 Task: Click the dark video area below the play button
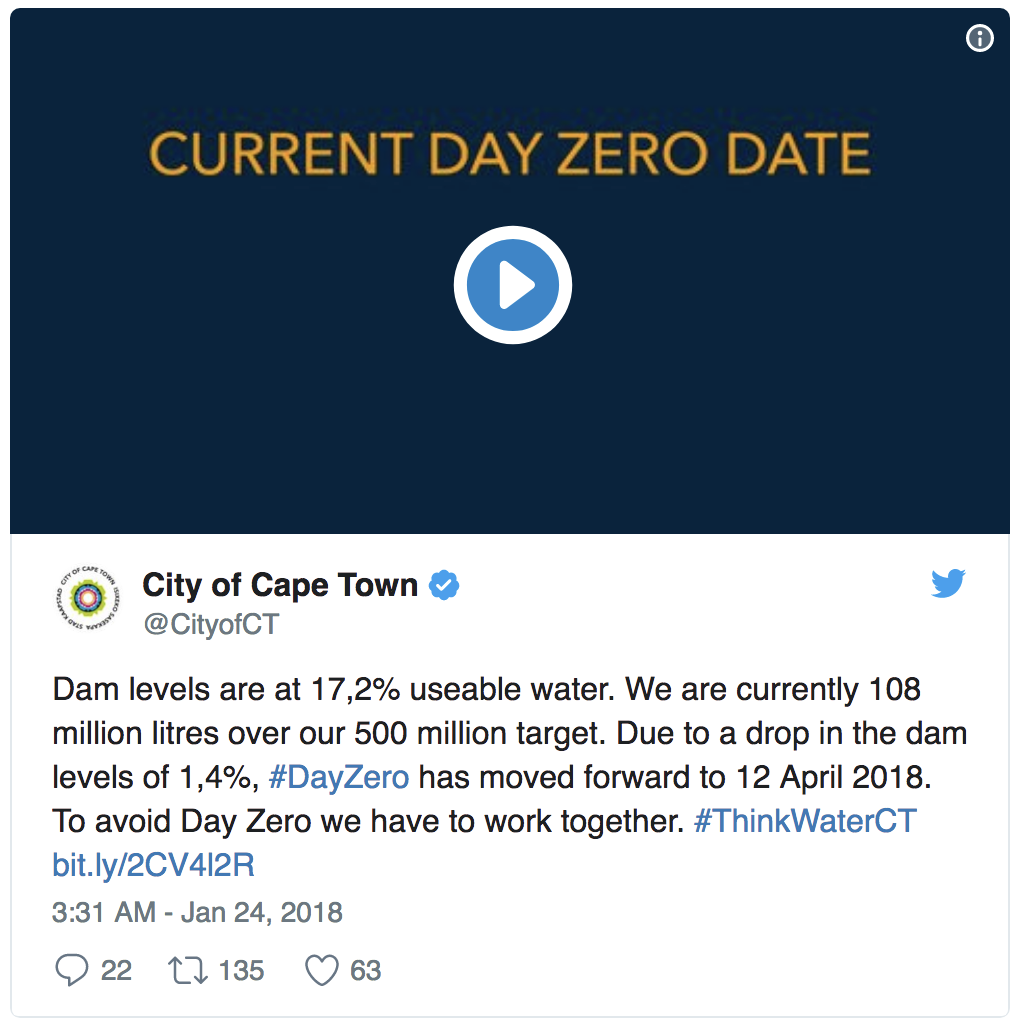click(510, 438)
